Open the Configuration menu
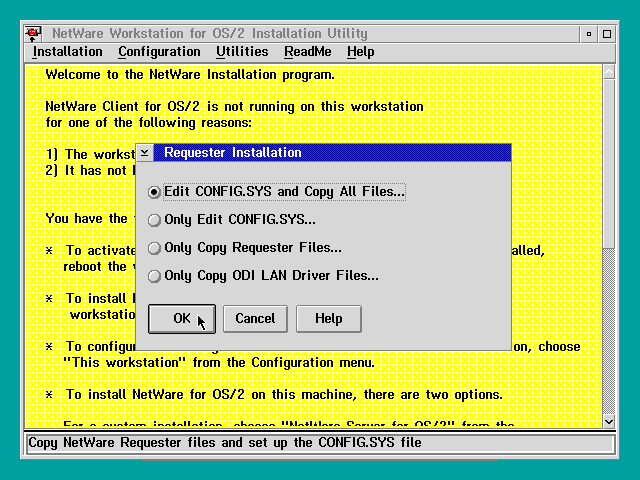The height and width of the screenshot is (480, 640). (159, 52)
